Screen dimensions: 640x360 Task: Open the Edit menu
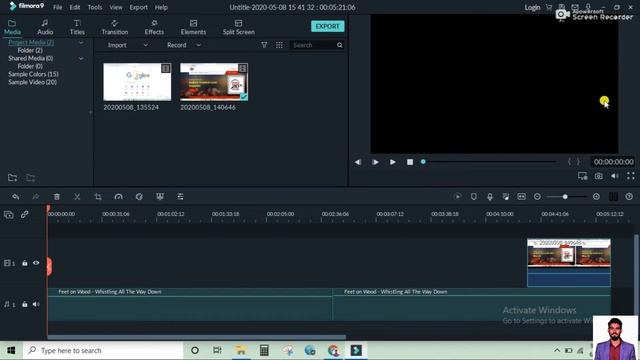(75, 7)
